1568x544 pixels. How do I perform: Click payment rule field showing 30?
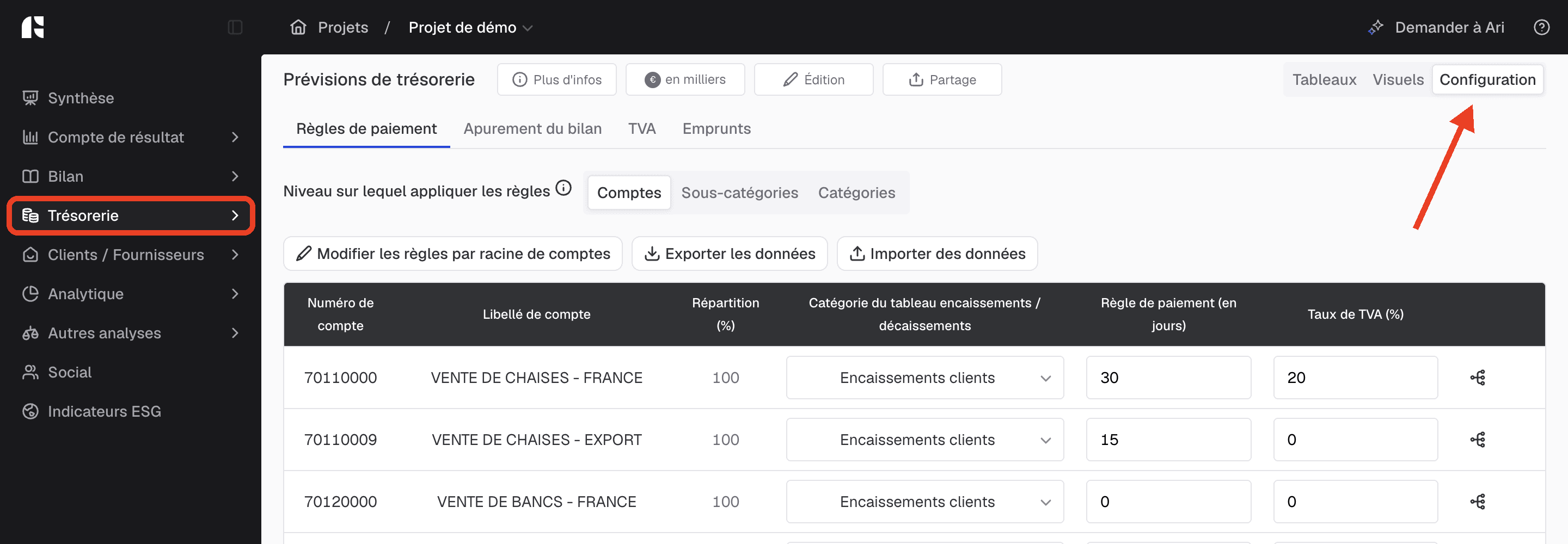point(1168,378)
